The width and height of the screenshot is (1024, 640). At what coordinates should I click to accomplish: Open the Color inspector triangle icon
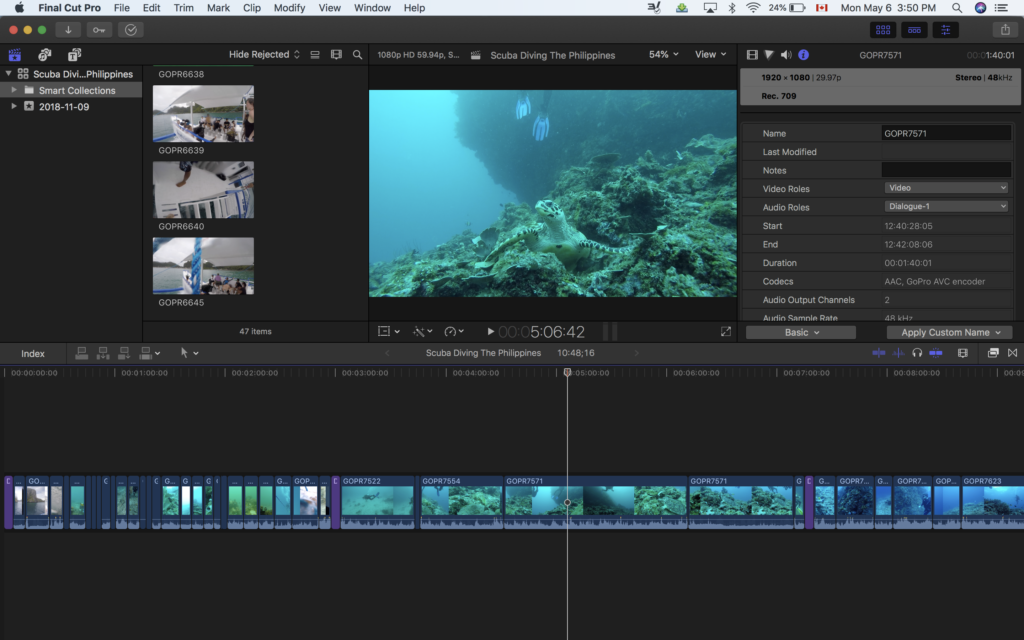coord(769,55)
